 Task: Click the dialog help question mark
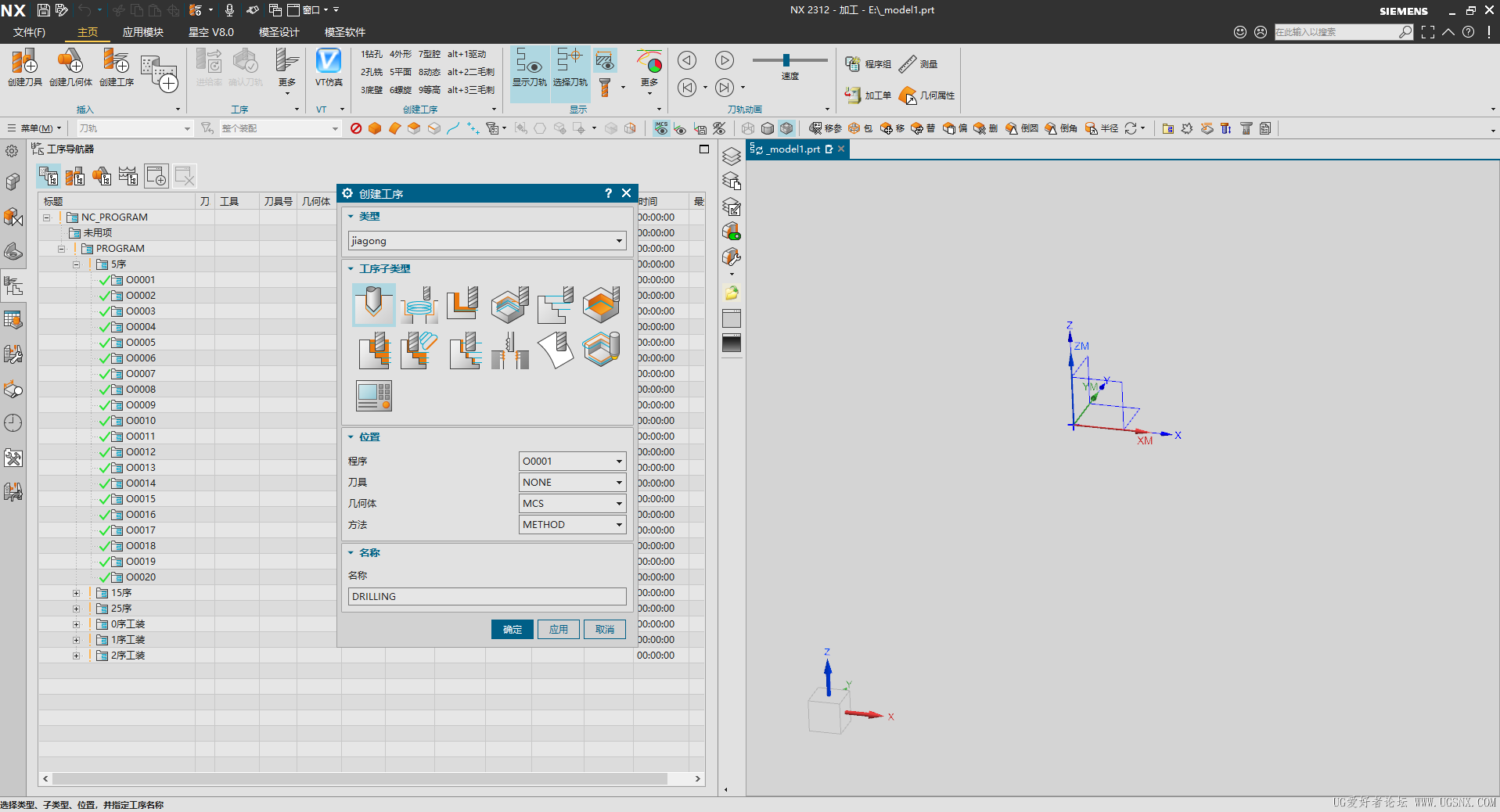point(608,193)
